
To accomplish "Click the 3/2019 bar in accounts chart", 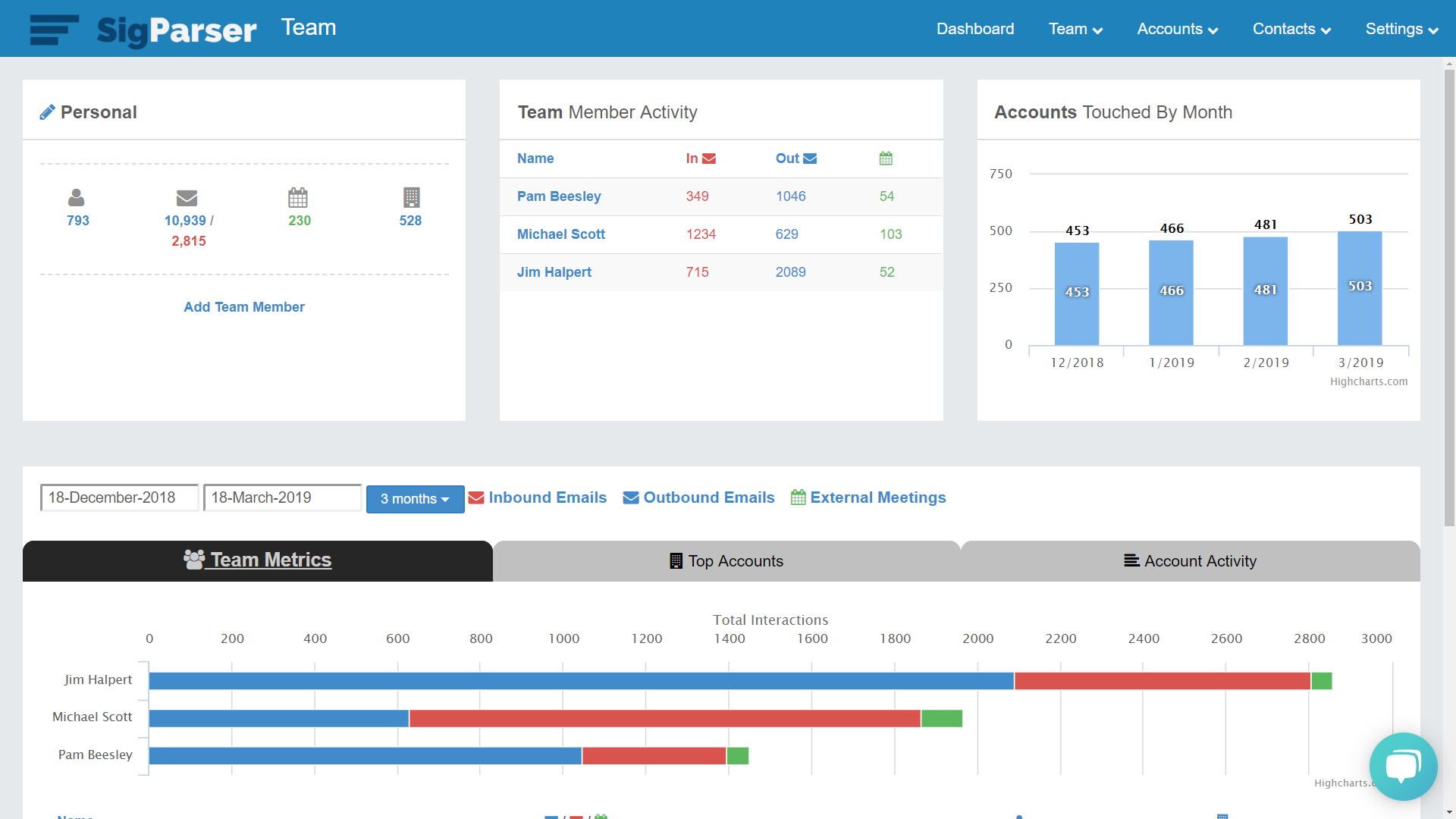I will point(1359,288).
